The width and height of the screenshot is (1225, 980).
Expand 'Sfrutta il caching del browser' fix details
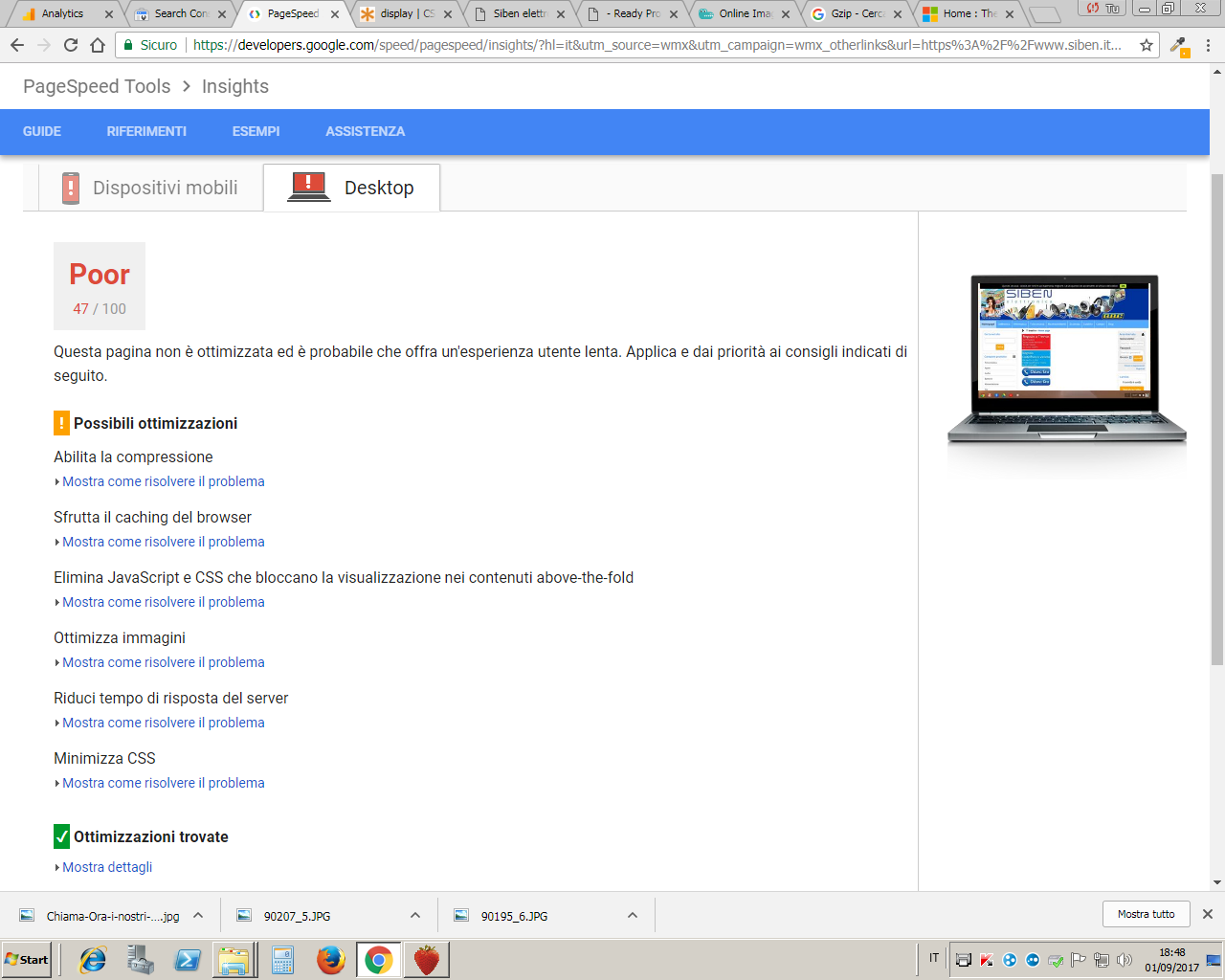point(163,542)
